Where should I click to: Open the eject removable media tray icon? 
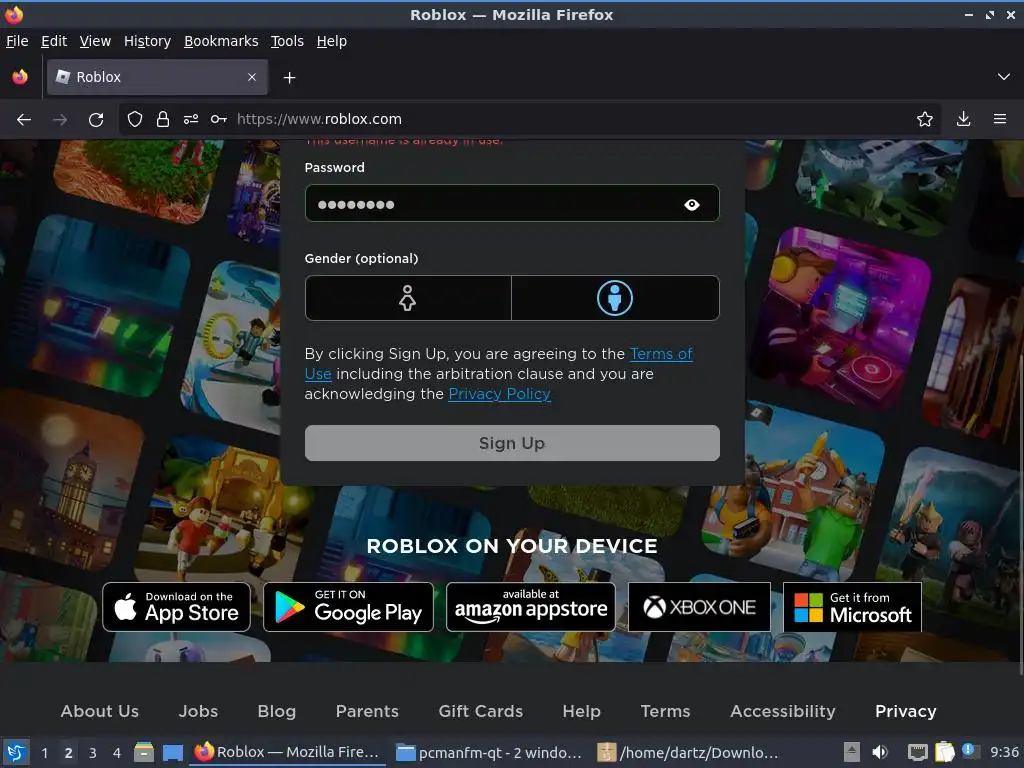coord(851,752)
